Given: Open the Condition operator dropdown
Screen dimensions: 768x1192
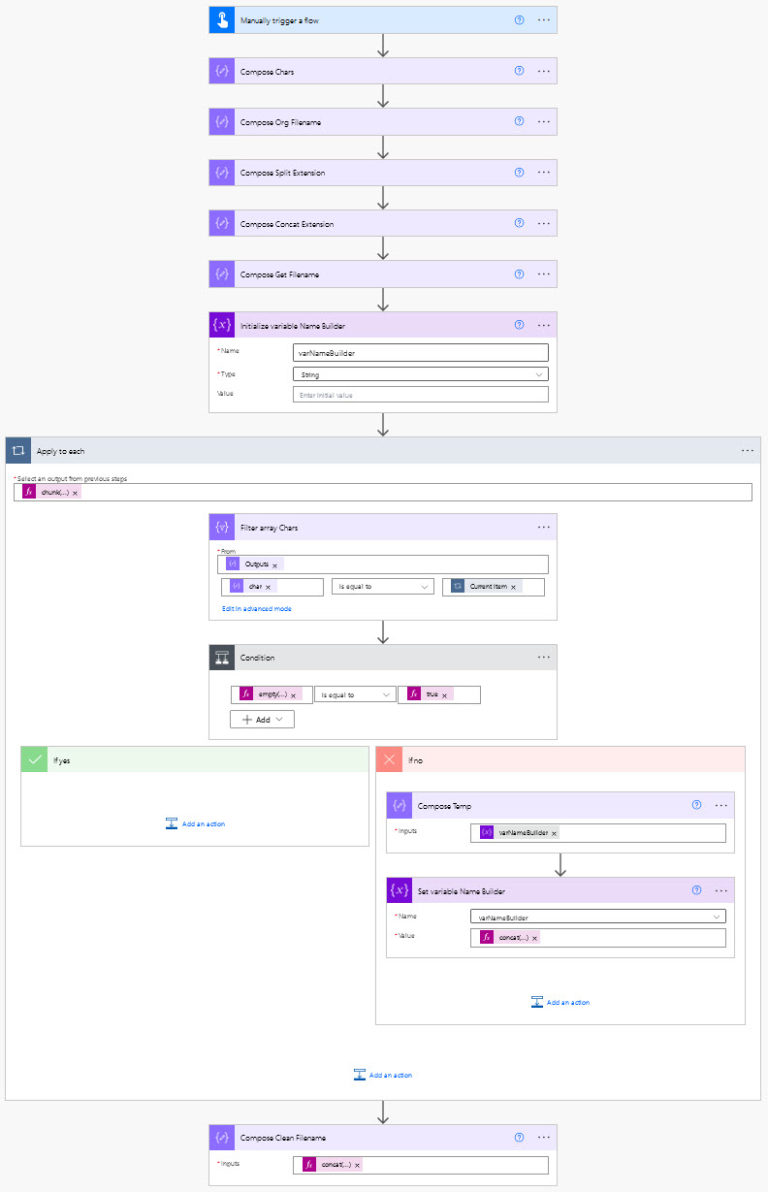Looking at the screenshot, I should (355, 694).
